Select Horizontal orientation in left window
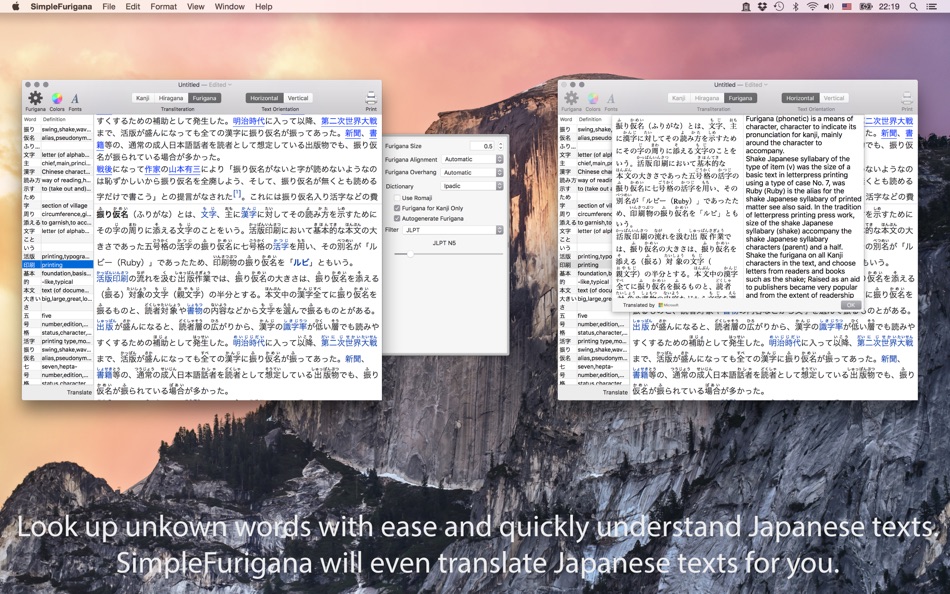 click(264, 98)
